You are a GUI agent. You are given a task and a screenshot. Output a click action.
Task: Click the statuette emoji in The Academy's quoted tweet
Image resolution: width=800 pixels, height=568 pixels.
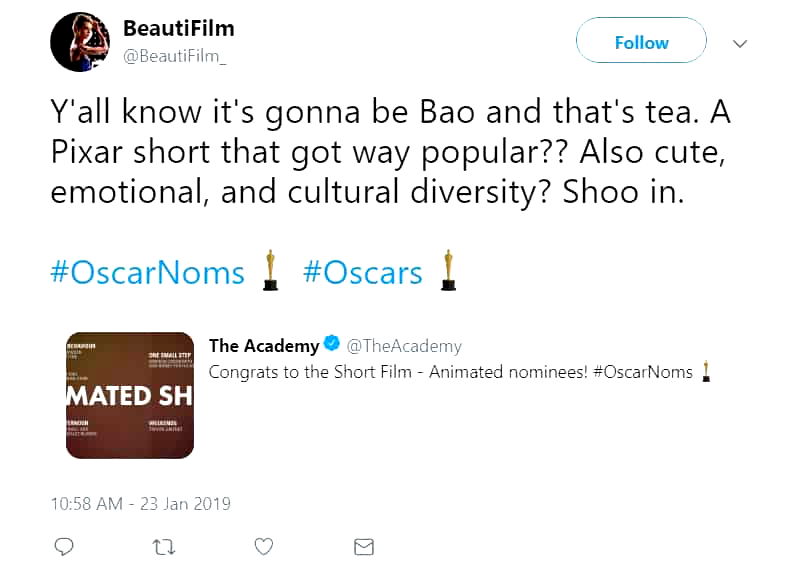[707, 372]
